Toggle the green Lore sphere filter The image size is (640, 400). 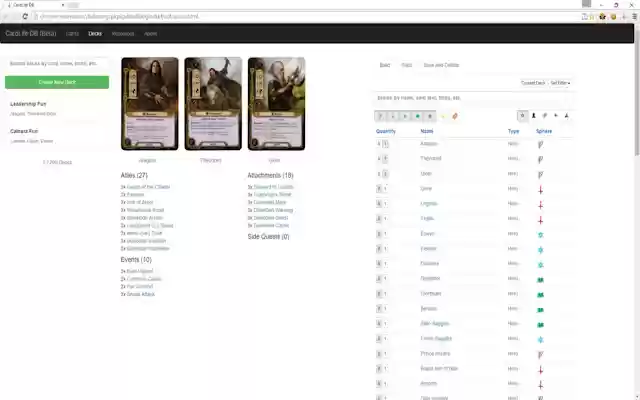coord(418,116)
